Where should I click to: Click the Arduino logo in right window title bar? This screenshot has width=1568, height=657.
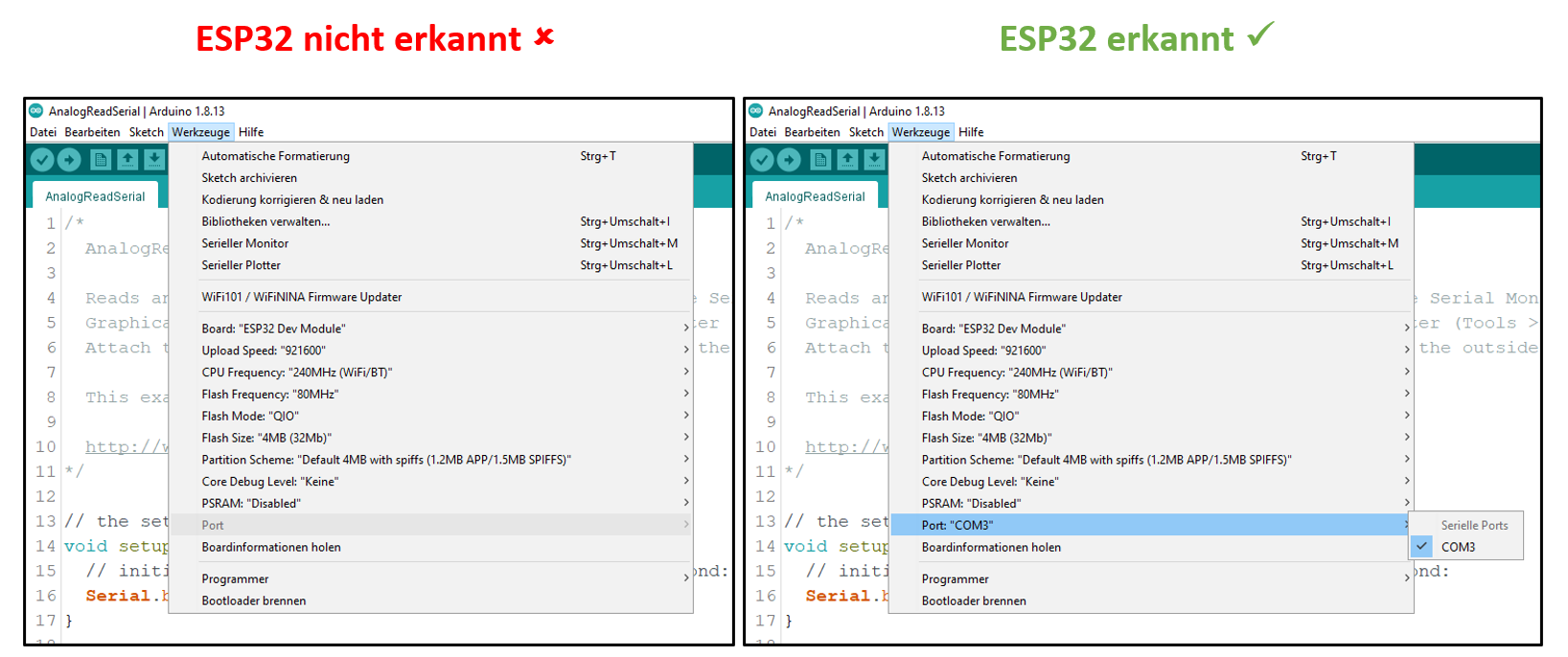[x=756, y=111]
